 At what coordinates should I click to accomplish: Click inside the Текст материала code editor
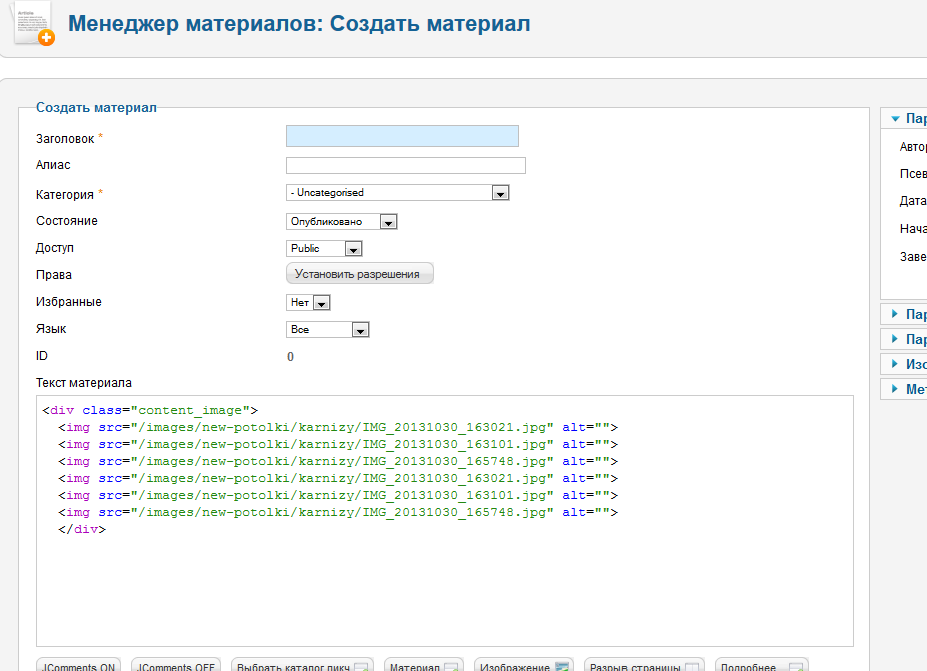click(444, 580)
